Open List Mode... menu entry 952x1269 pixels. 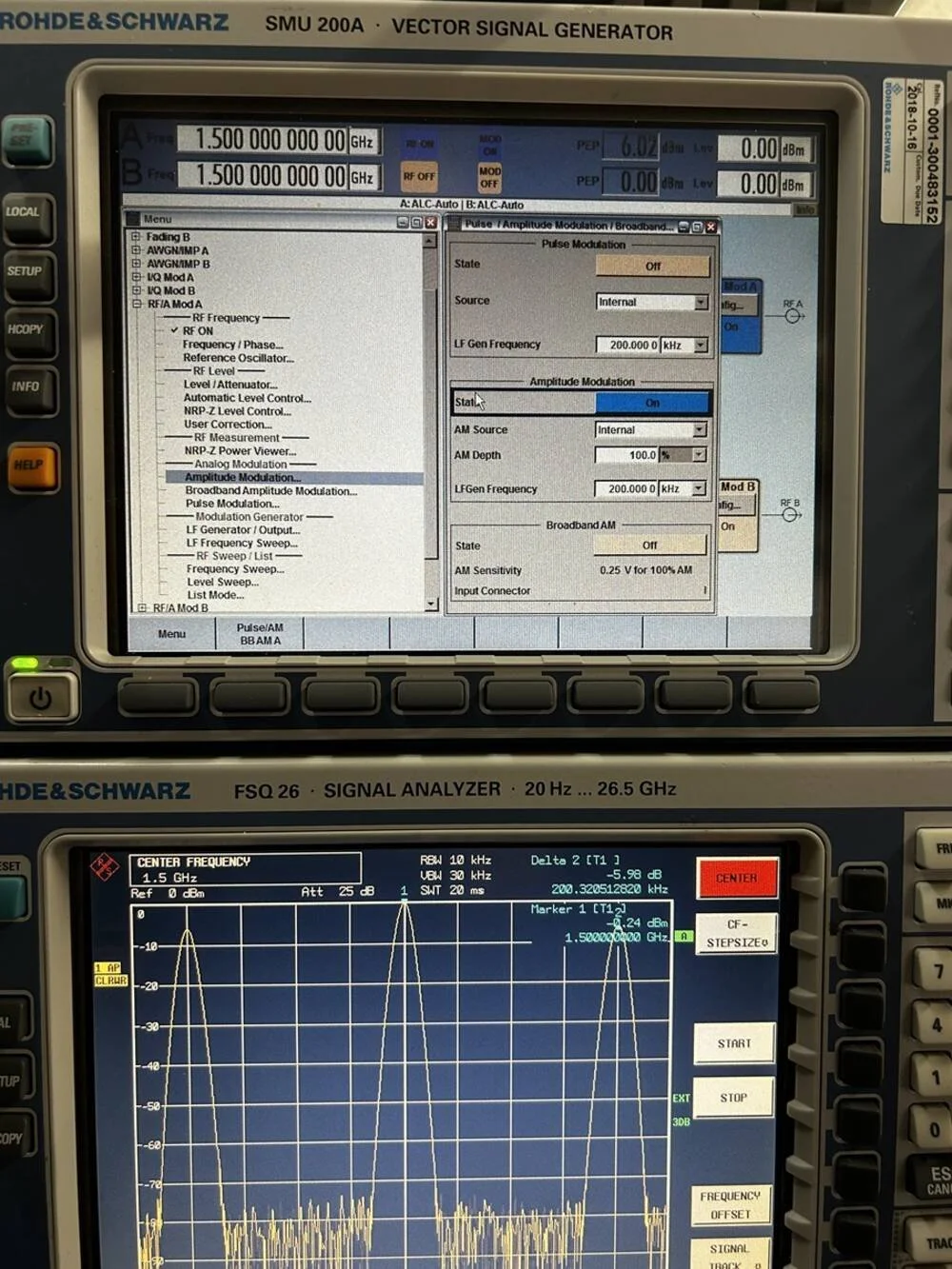215,595
